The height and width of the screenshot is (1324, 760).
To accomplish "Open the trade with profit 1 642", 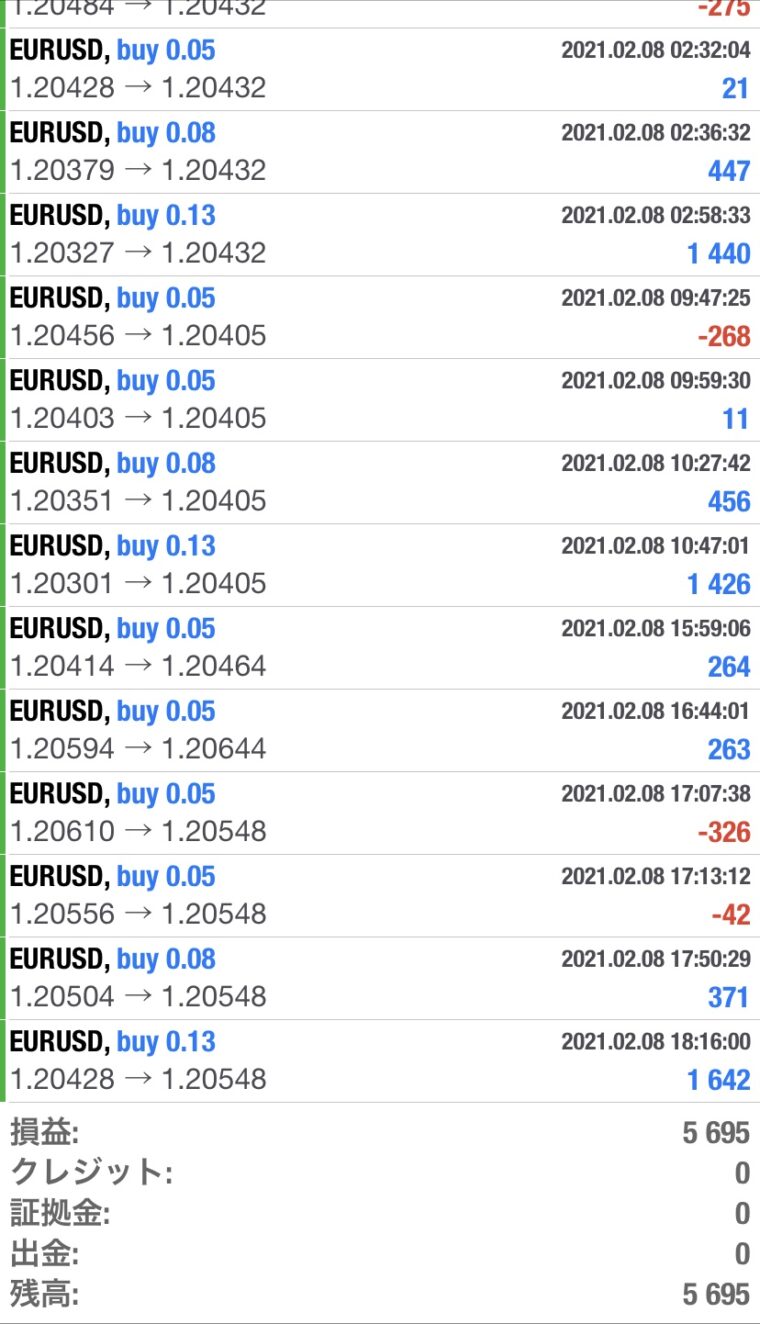I will 380,1061.
